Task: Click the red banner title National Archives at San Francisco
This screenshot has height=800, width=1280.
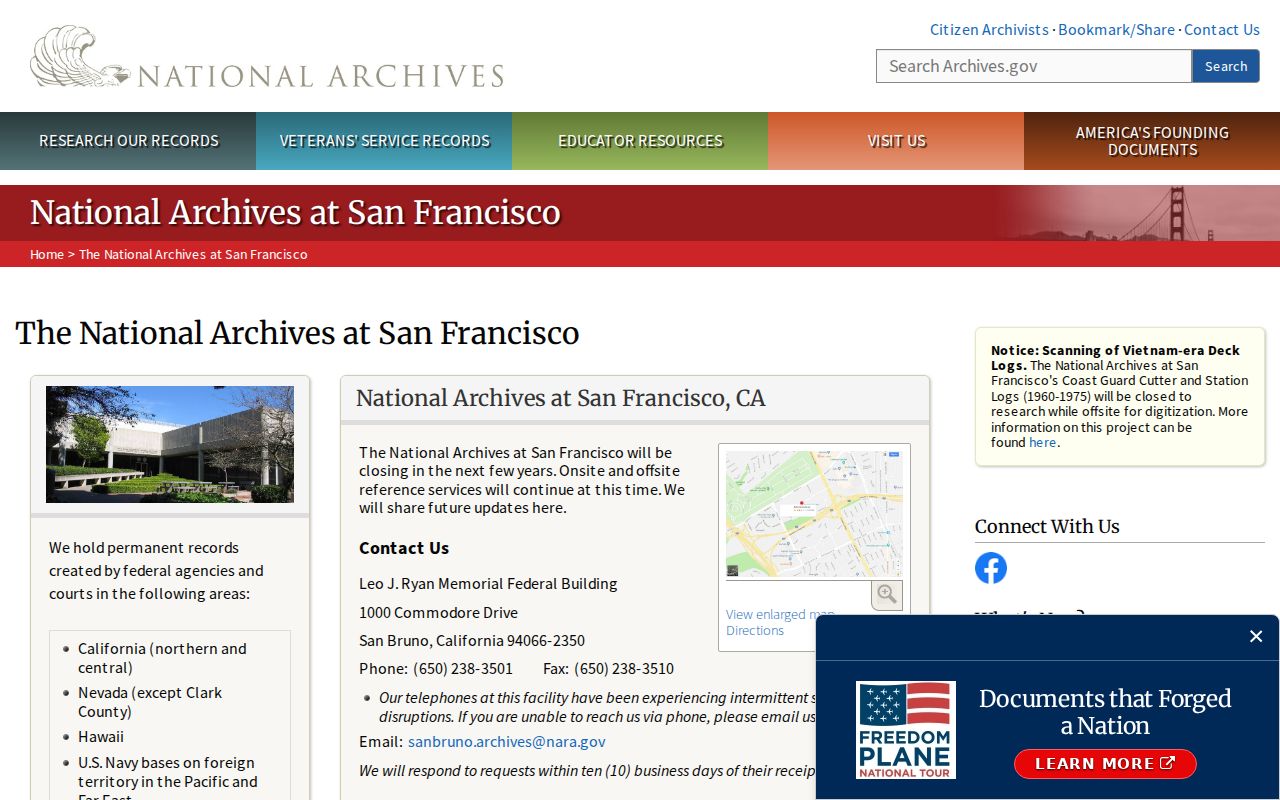Action: (295, 213)
